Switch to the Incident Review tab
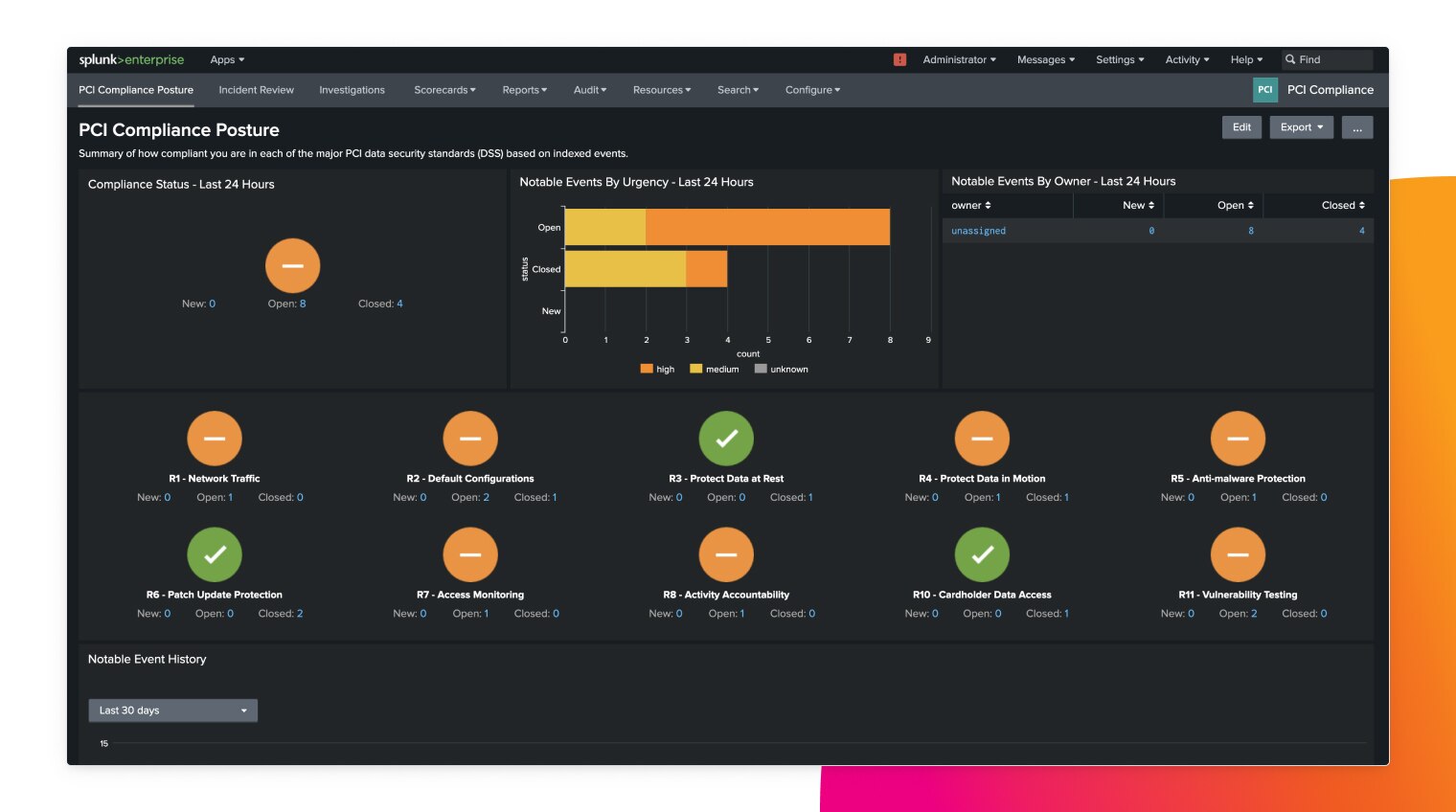This screenshot has width=1456, height=812. [256, 90]
